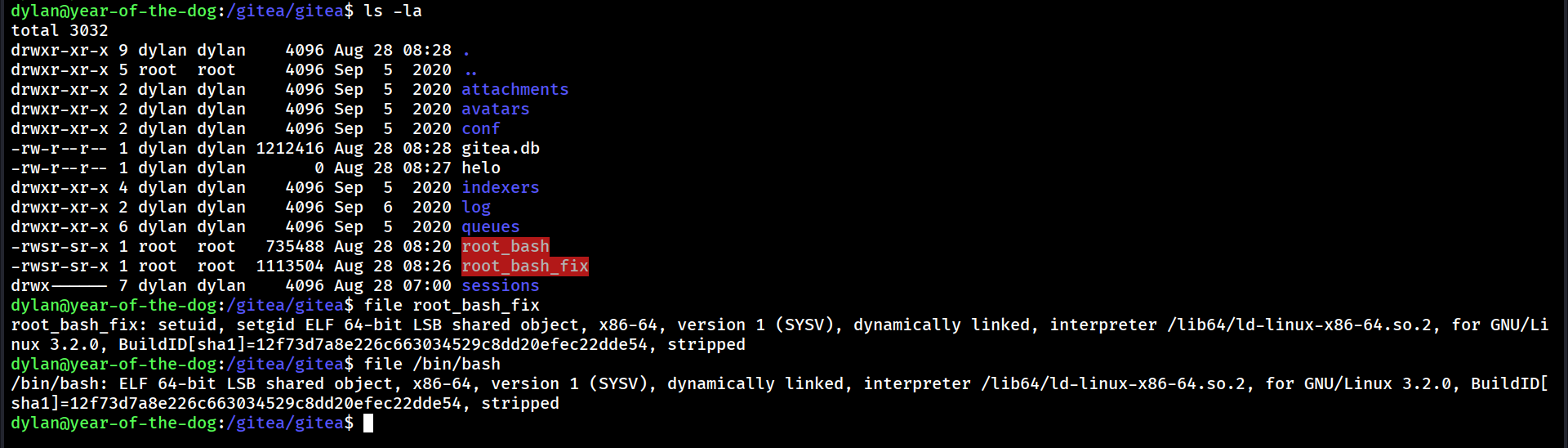Click the 'file root_bash_fix' command
This screenshot has width=1568, height=448.
(451, 305)
